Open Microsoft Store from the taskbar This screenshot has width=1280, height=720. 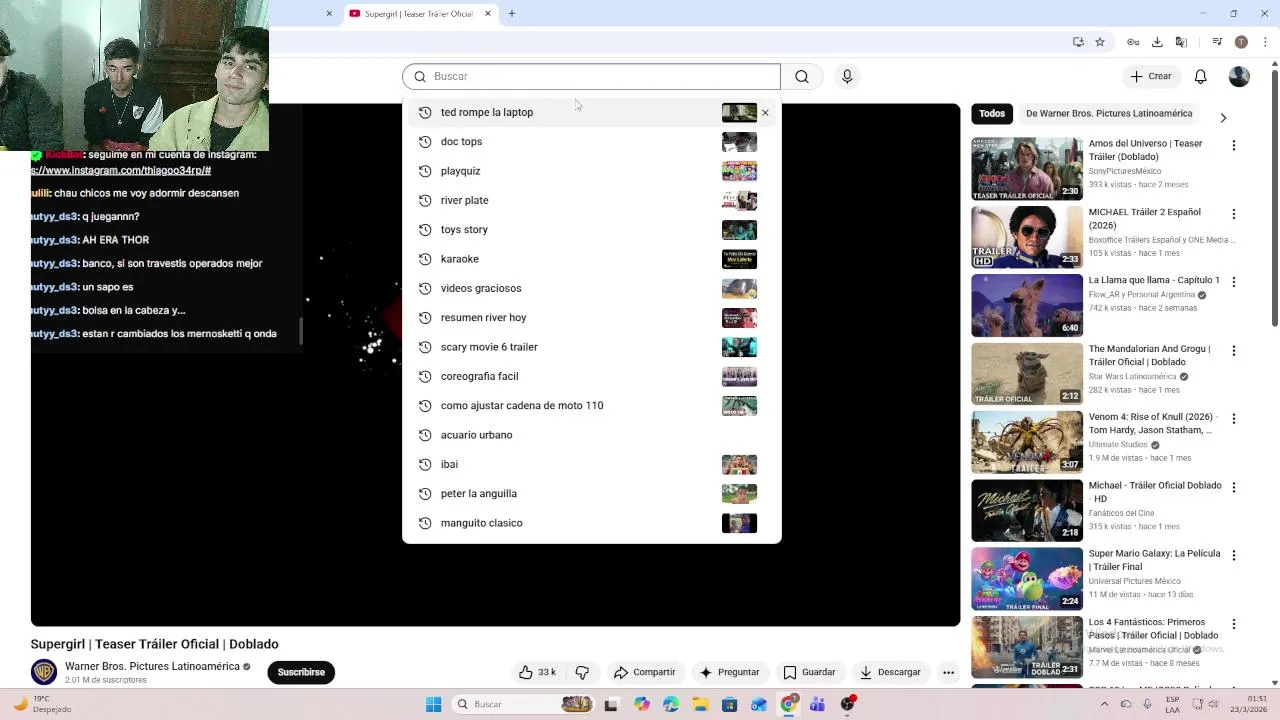tap(730, 704)
